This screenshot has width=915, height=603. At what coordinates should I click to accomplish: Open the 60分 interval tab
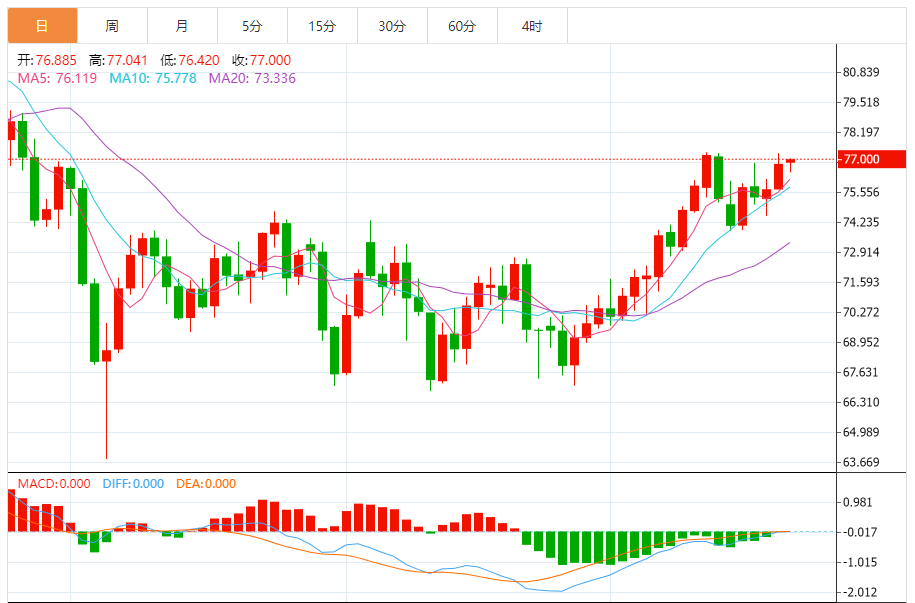(x=462, y=26)
